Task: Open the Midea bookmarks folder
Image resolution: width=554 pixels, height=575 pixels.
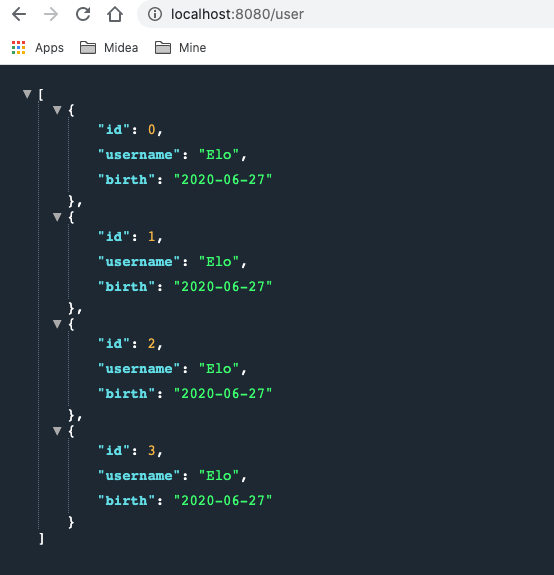Action: [109, 48]
